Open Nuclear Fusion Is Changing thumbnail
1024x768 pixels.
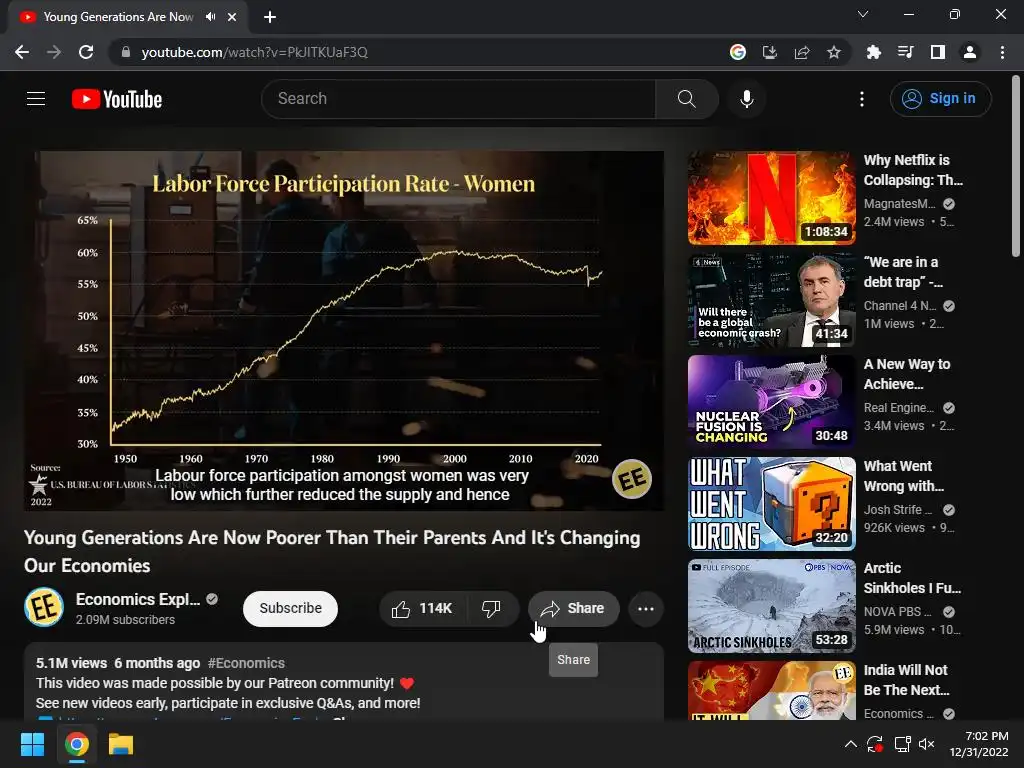click(x=771, y=402)
